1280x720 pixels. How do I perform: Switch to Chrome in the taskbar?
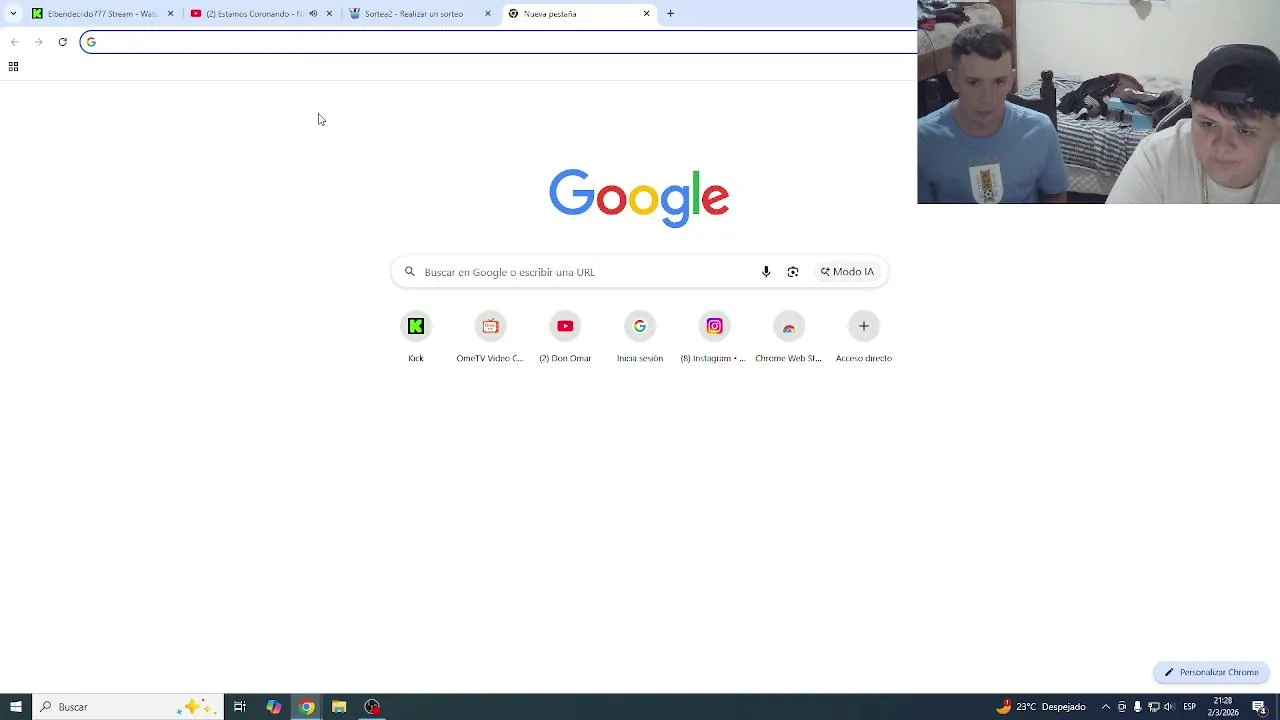coord(306,707)
